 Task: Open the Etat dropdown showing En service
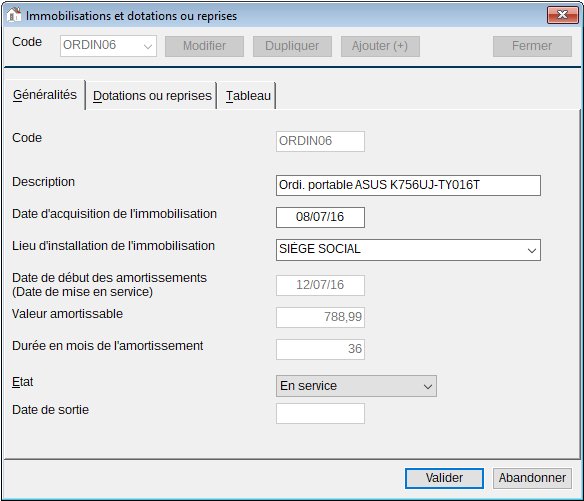click(x=356, y=386)
